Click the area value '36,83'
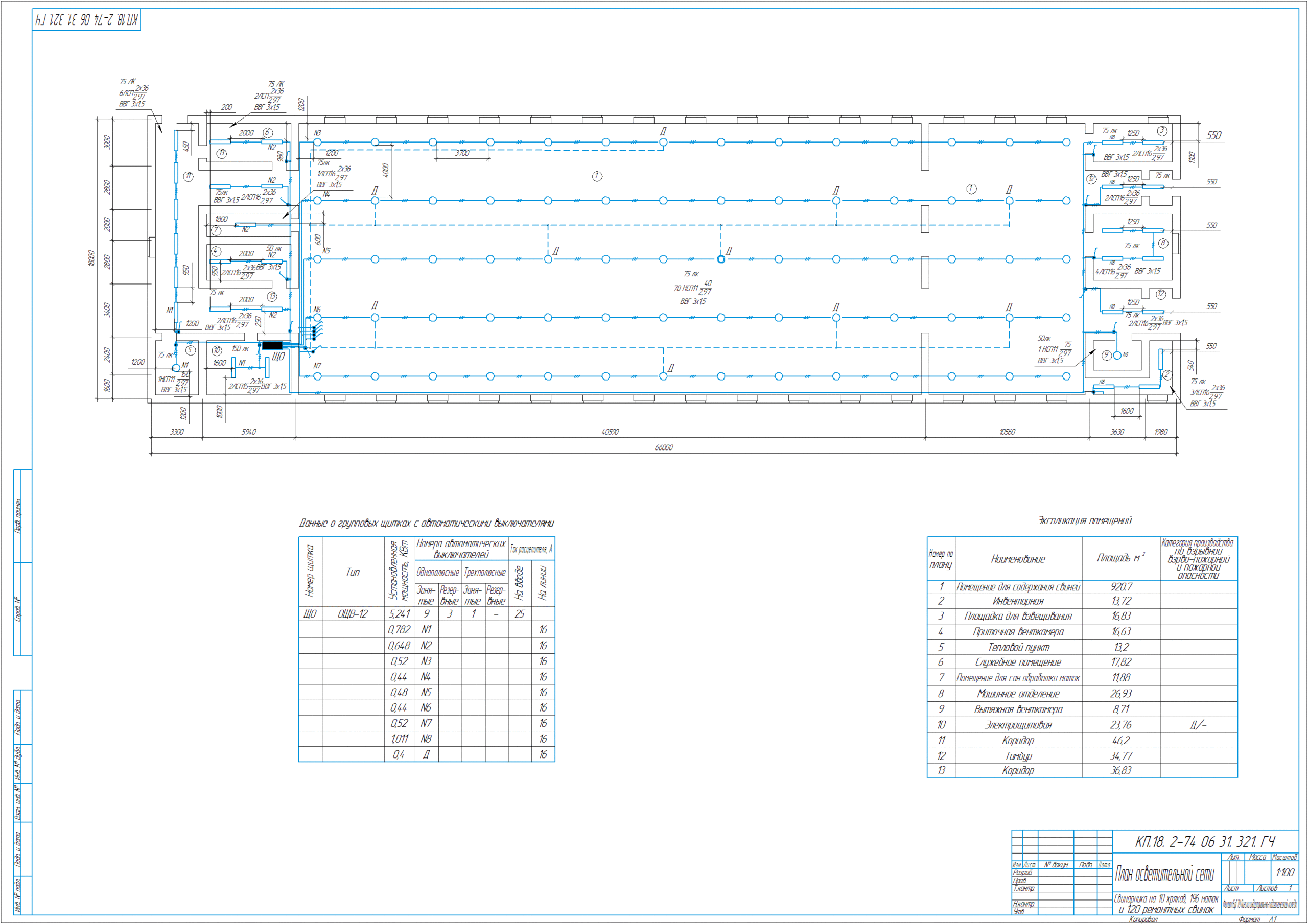This screenshot has width=1308, height=924. pos(1120,770)
